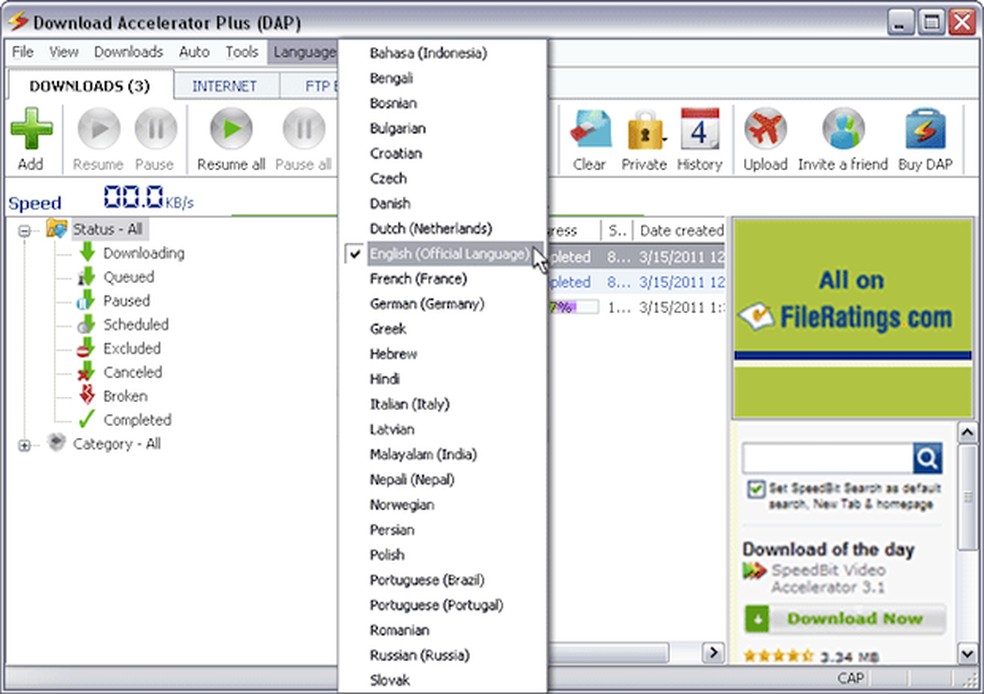The width and height of the screenshot is (984, 694).
Task: Choose Malayalam (India) language
Action: click(442, 454)
